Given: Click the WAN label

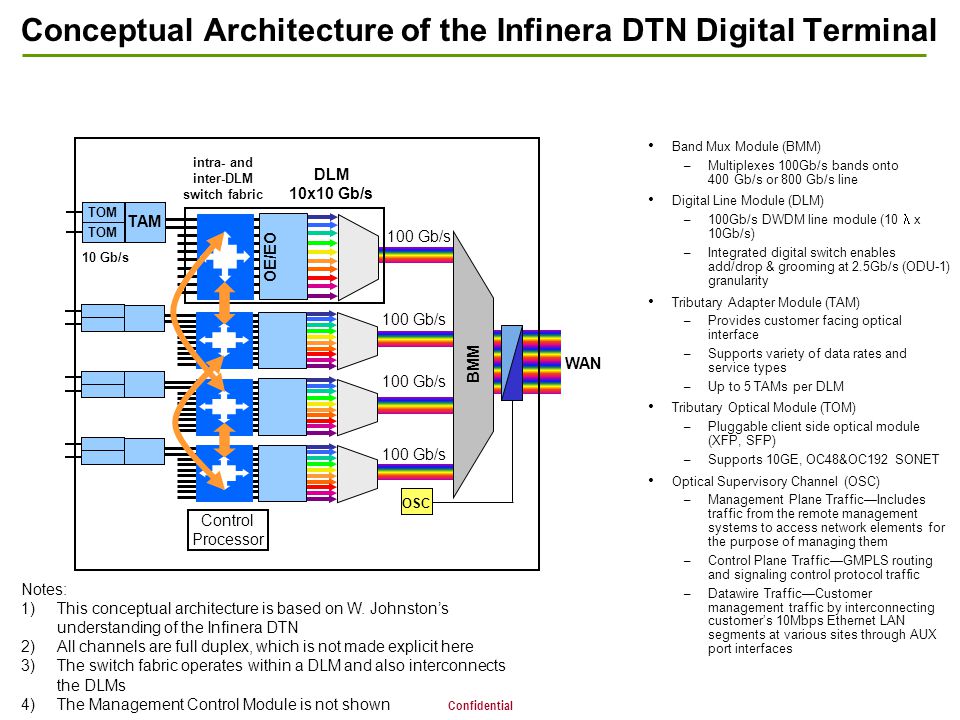Looking at the screenshot, I should [x=582, y=364].
